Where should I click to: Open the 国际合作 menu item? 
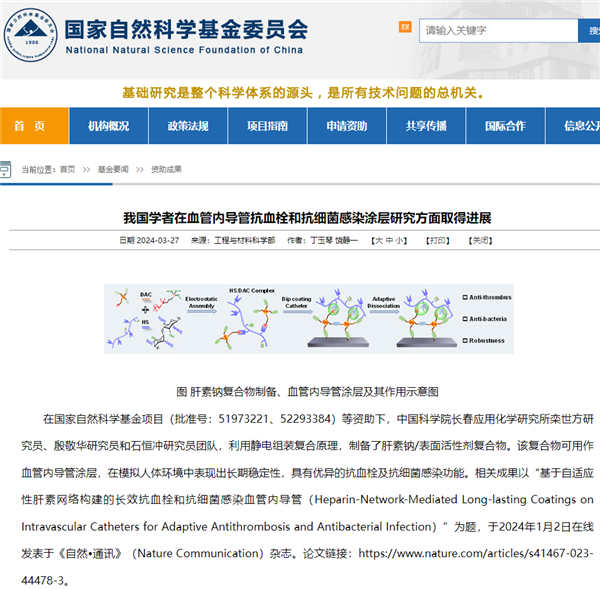(x=504, y=126)
